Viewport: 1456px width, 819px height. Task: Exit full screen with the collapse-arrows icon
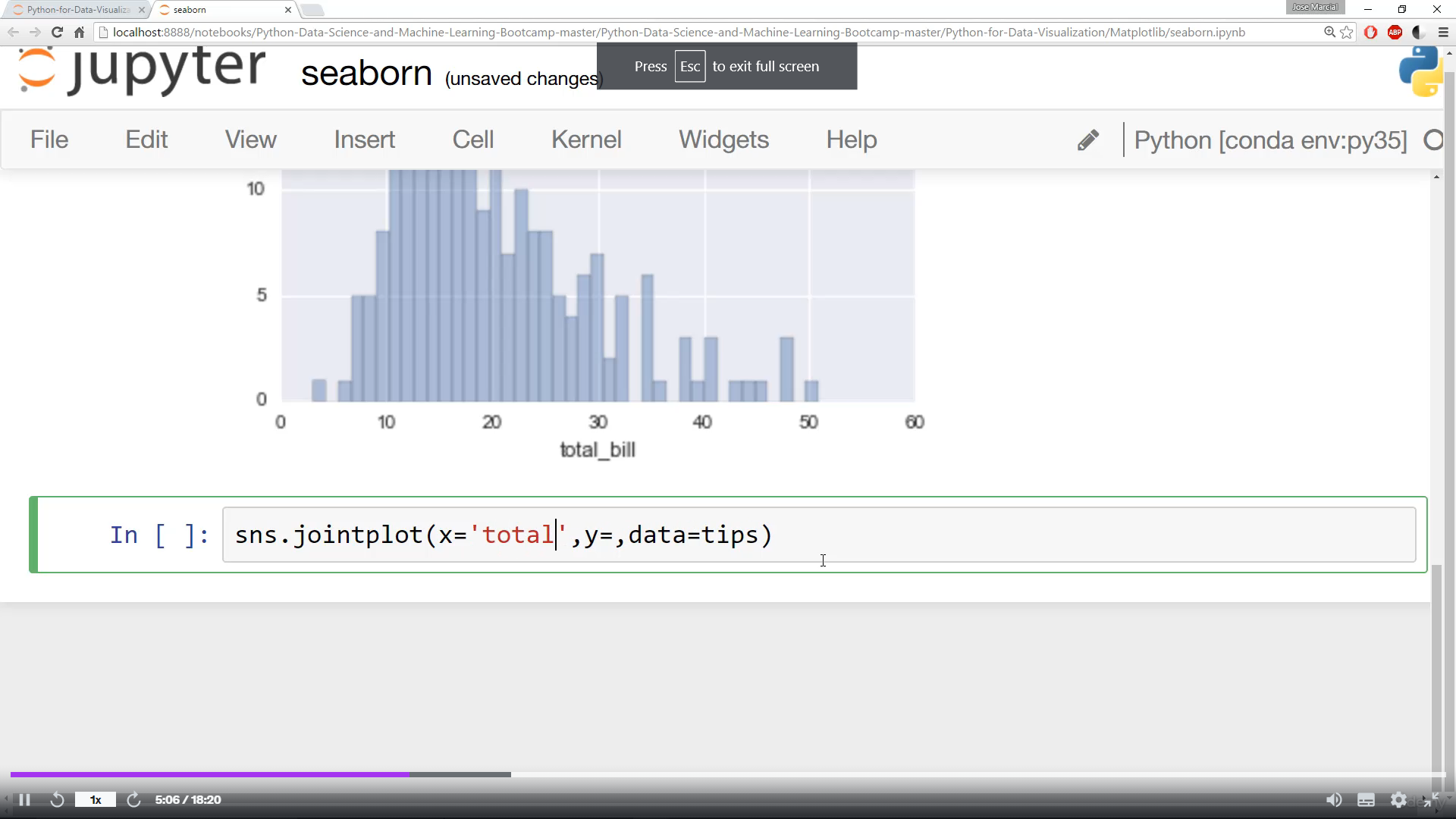(1430, 800)
